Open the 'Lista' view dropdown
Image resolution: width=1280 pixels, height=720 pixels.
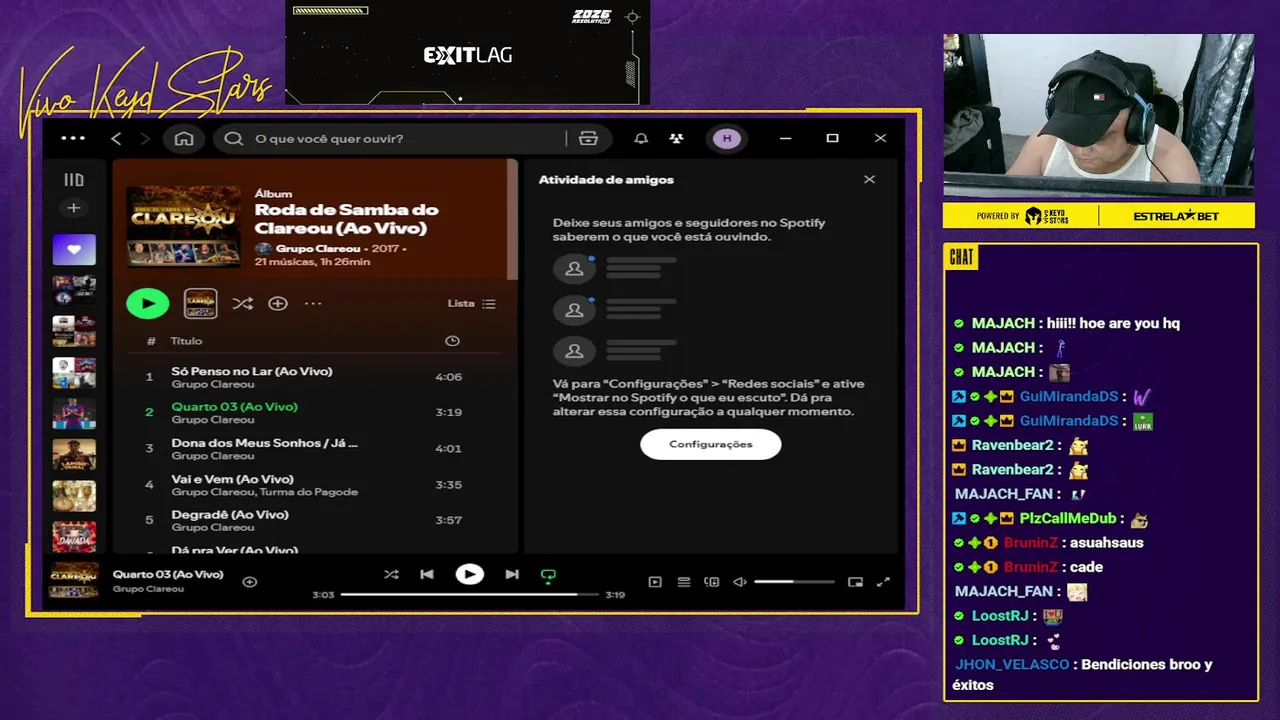pos(471,303)
